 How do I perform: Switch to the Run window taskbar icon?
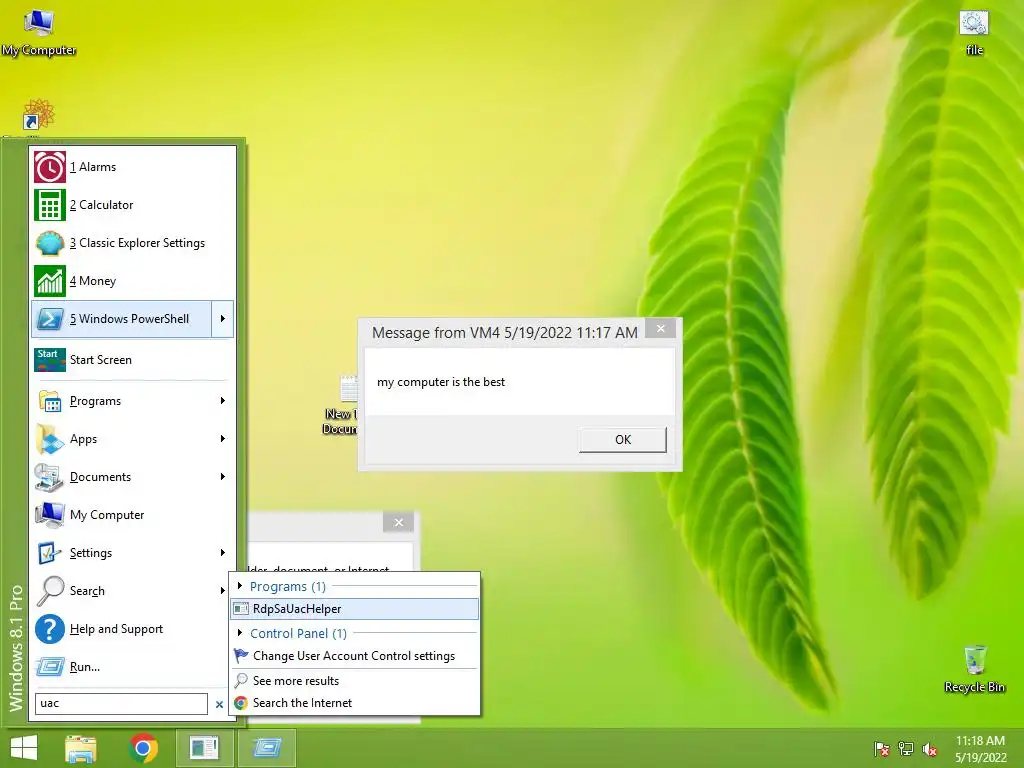click(266, 748)
